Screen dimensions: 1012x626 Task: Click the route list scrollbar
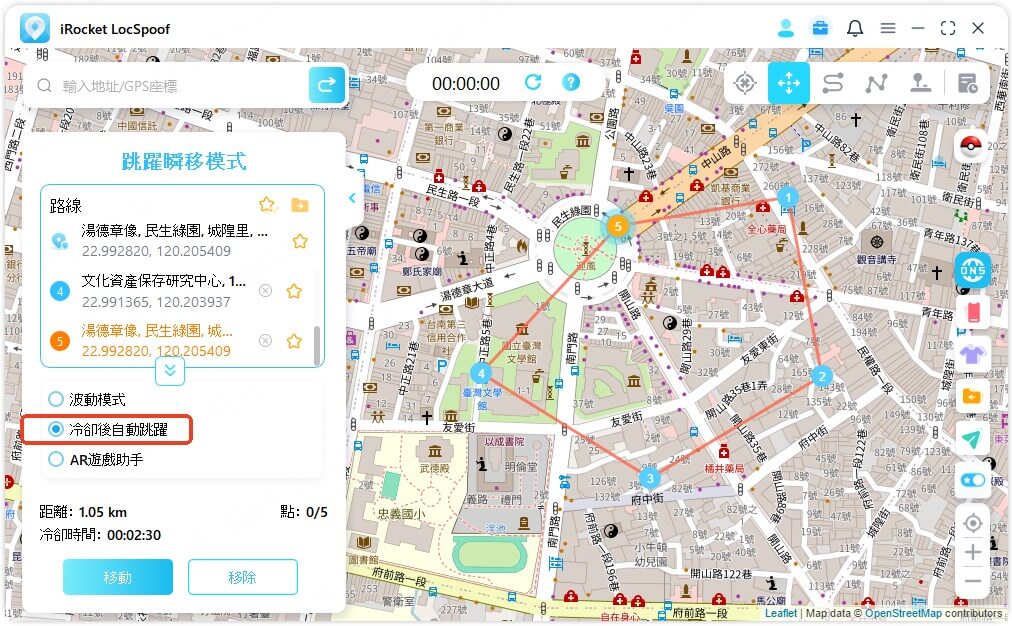(x=317, y=345)
